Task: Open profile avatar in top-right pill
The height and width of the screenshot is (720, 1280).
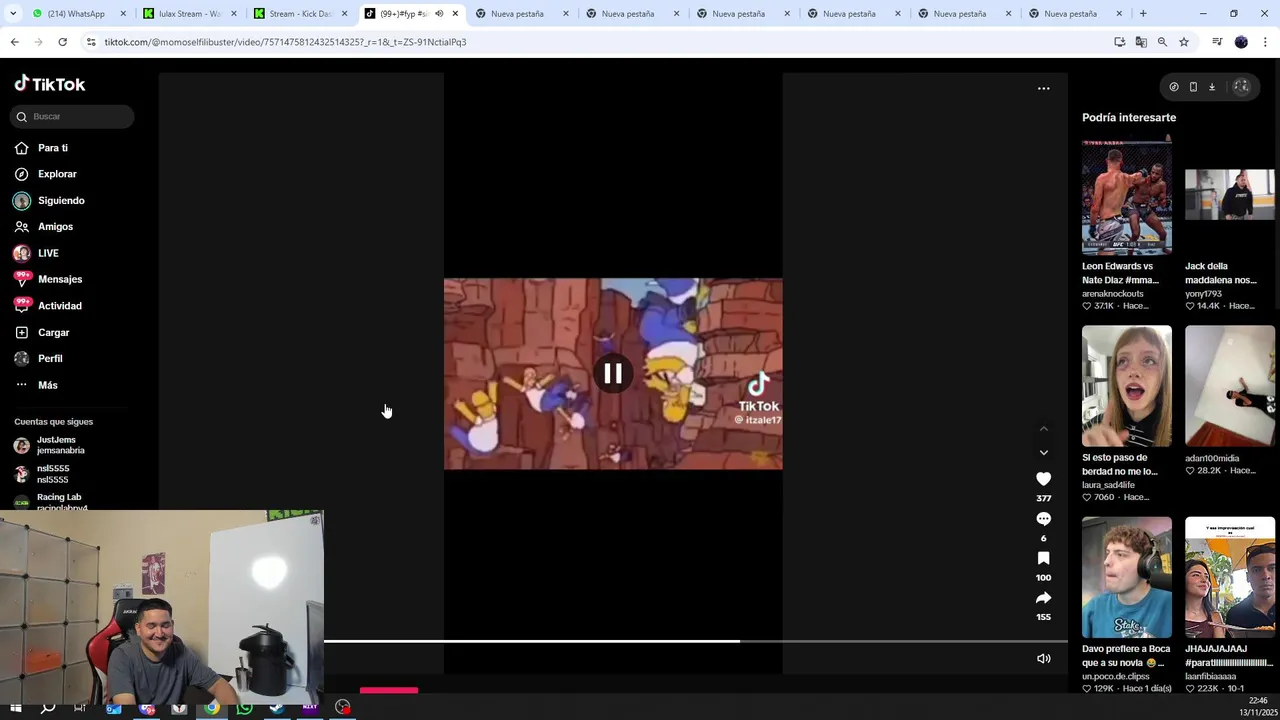Action: 1241,87
